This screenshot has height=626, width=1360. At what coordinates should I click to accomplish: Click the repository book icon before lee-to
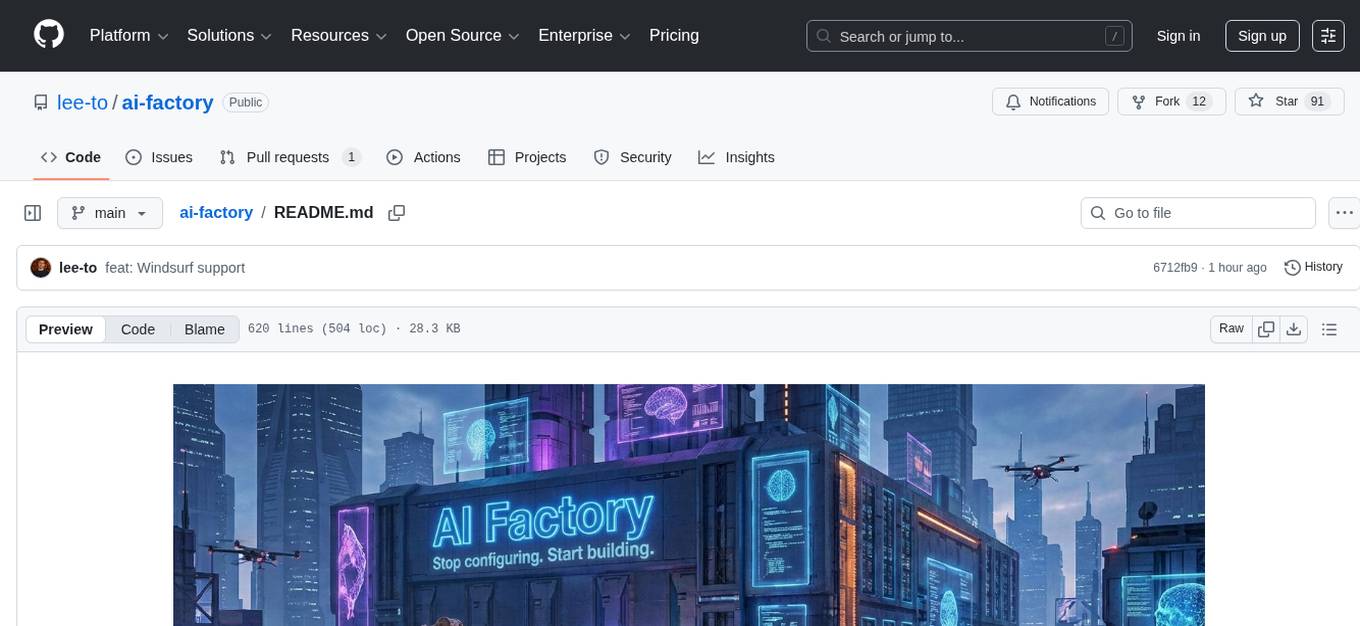point(40,101)
